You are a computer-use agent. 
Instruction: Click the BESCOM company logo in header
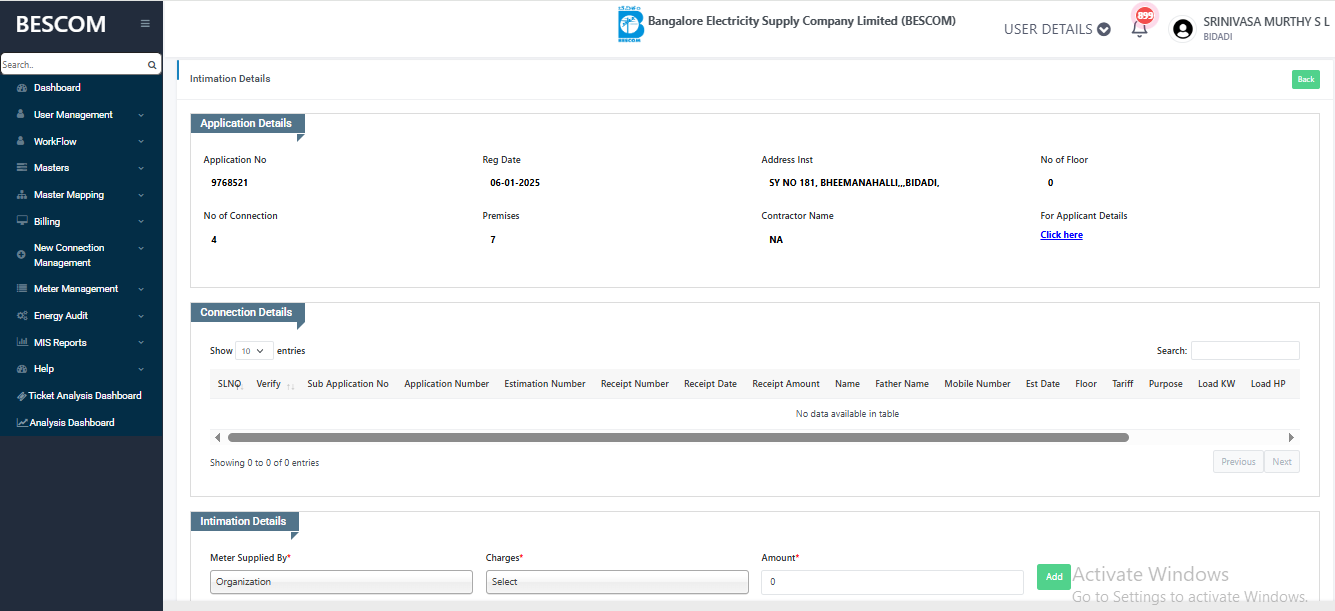(631, 25)
